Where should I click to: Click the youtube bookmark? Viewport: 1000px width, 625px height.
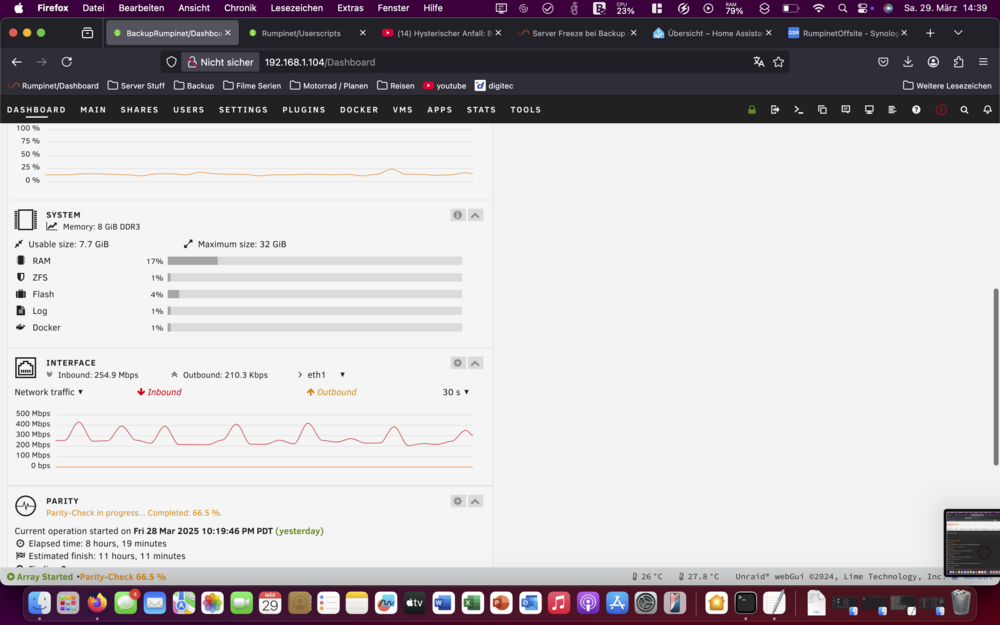pyautogui.click(x=445, y=85)
